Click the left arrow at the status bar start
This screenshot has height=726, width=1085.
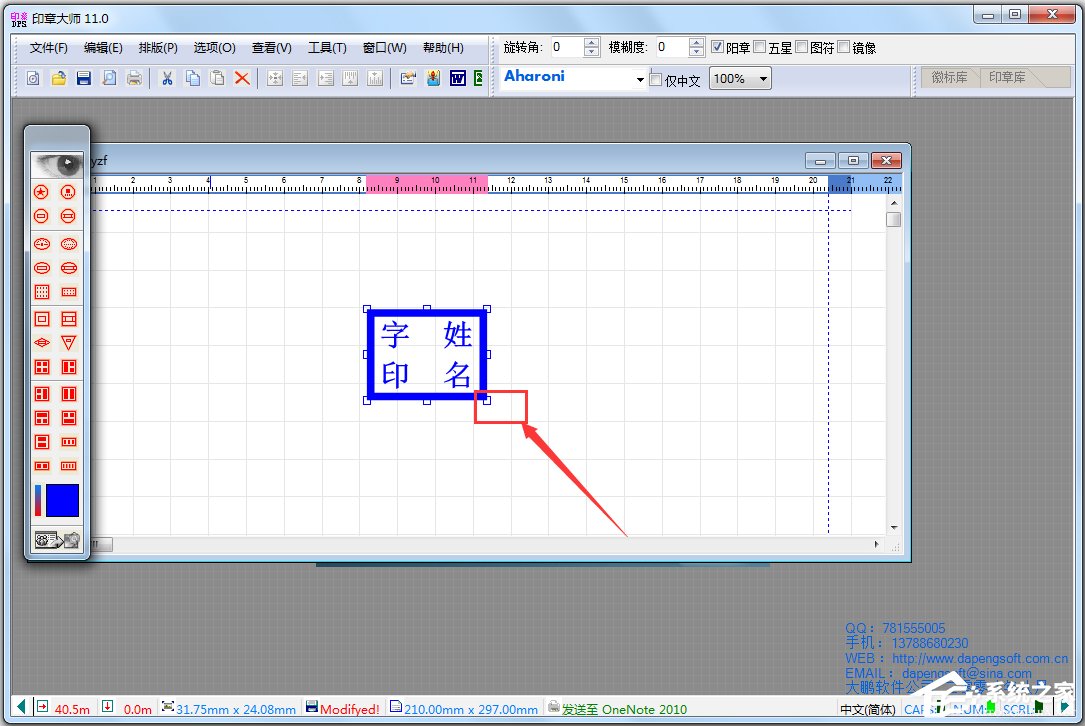[21, 707]
